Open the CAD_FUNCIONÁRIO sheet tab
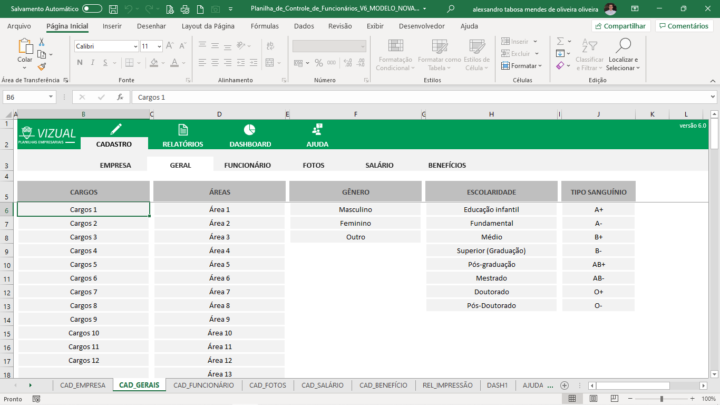Screen dimensions: 720x405 (x=204, y=385)
